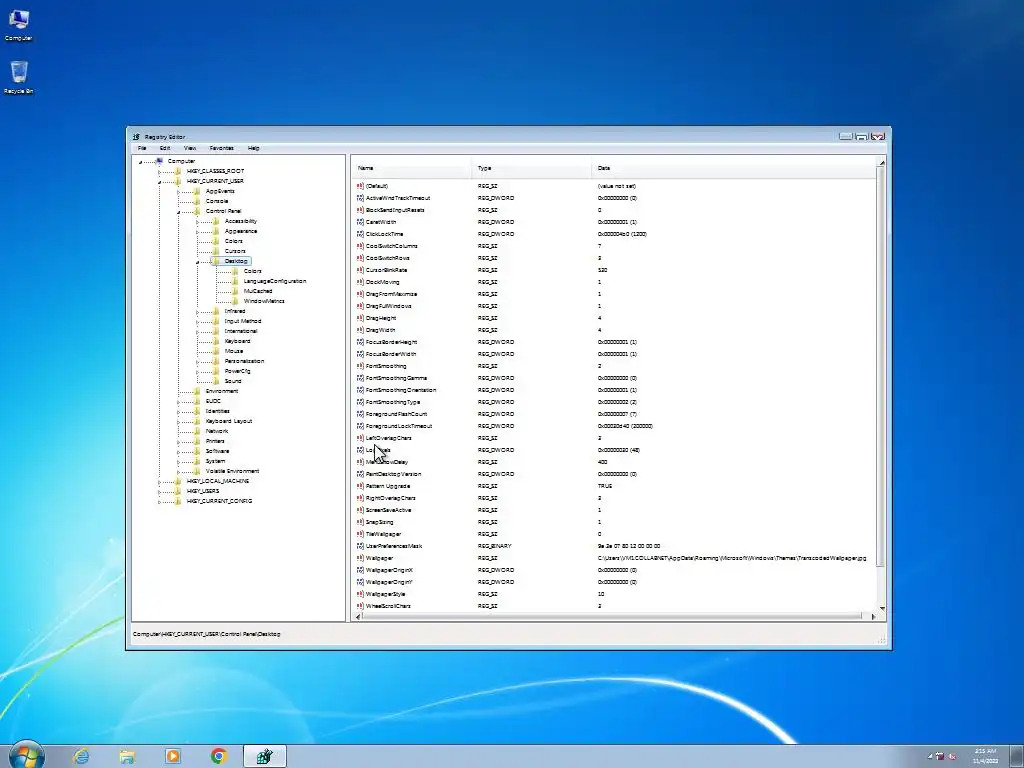Image resolution: width=1024 pixels, height=768 pixels.
Task: Click the folder icon of the Mouse key
Action: point(216,351)
